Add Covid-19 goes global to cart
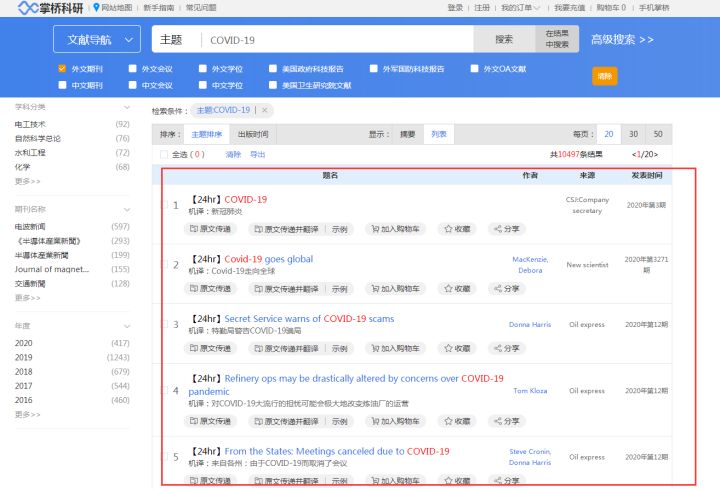Screen dimensions: 720x489 coord(395,288)
